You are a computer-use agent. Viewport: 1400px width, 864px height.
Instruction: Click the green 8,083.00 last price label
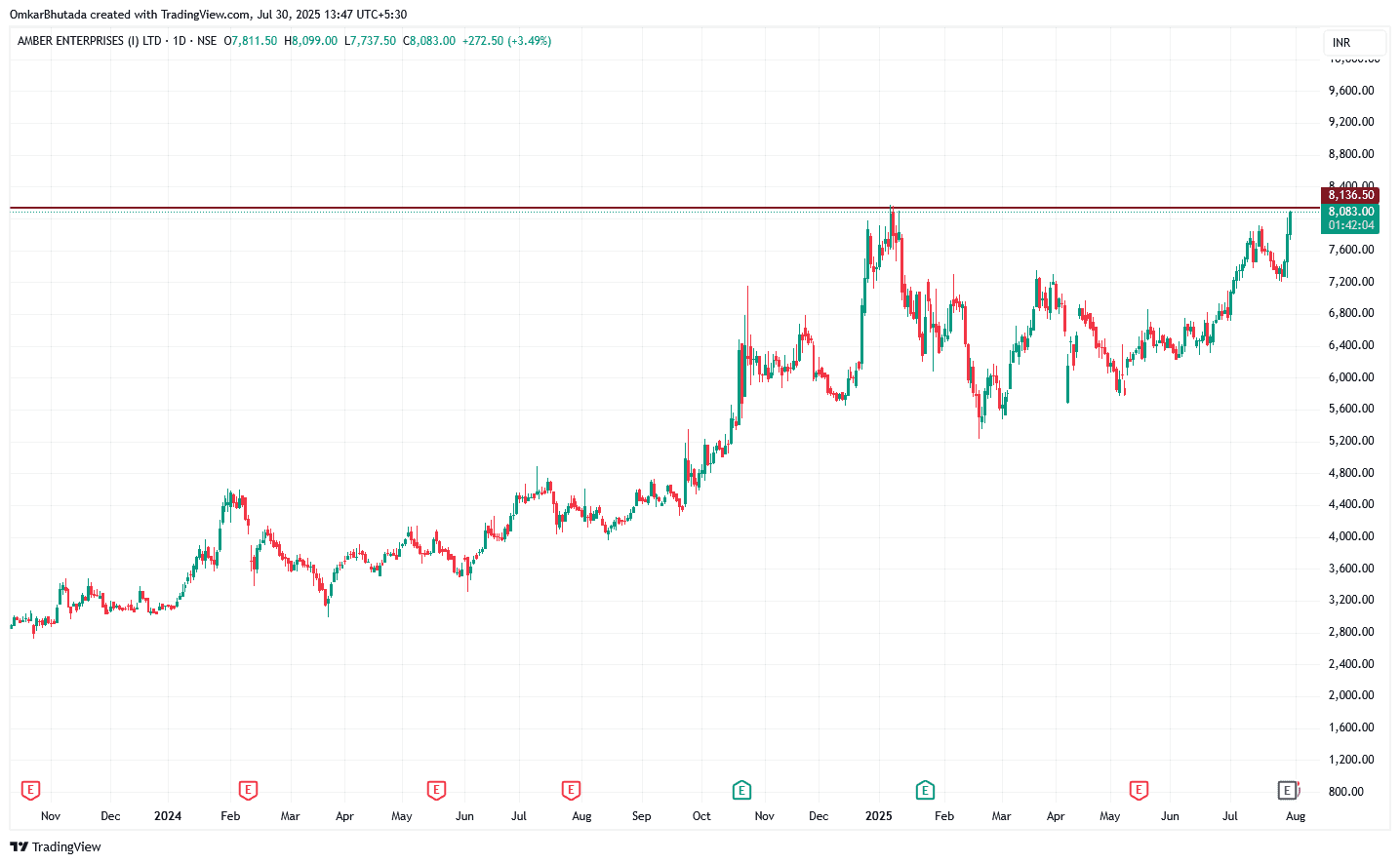pos(1351,212)
